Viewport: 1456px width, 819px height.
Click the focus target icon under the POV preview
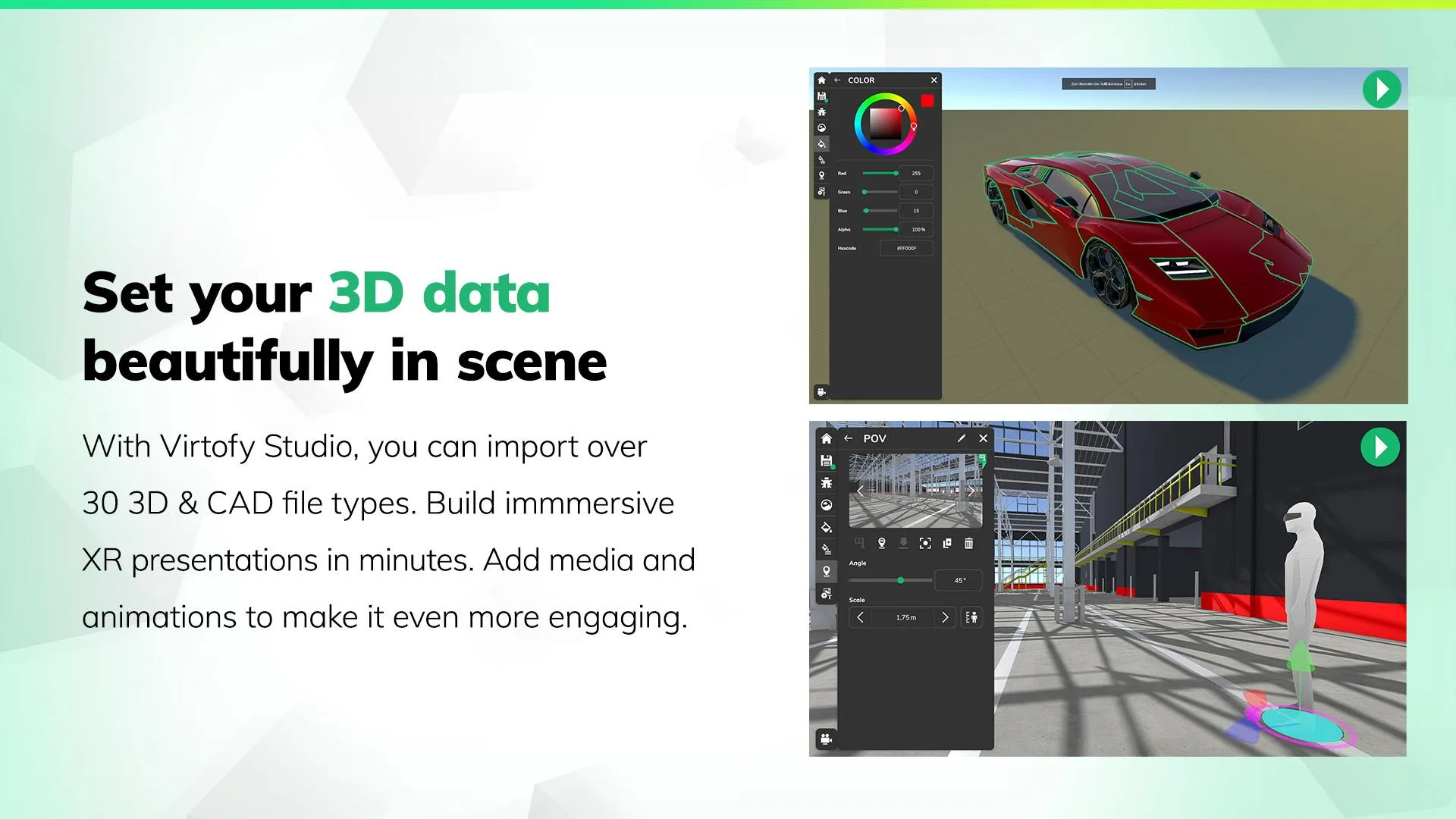[x=925, y=544]
